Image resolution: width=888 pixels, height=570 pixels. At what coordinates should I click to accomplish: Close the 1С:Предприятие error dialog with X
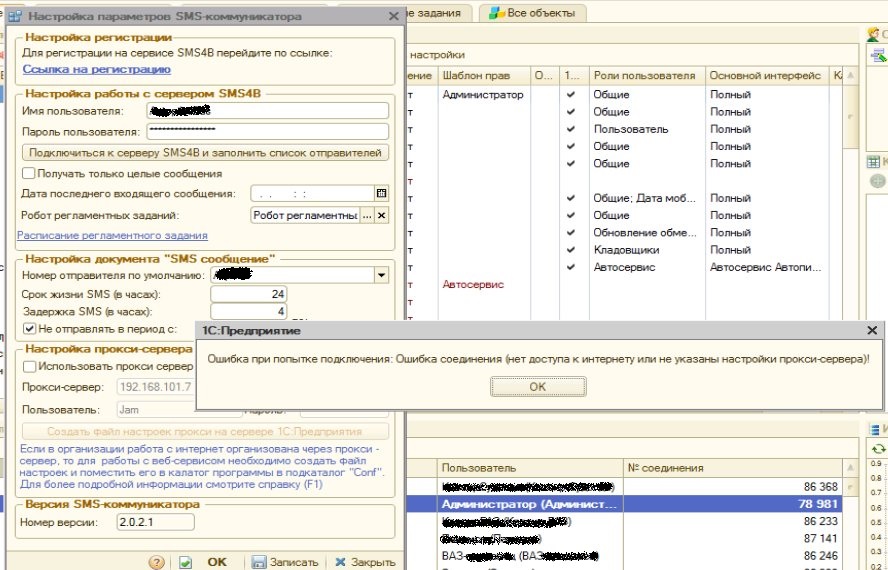[x=872, y=330]
